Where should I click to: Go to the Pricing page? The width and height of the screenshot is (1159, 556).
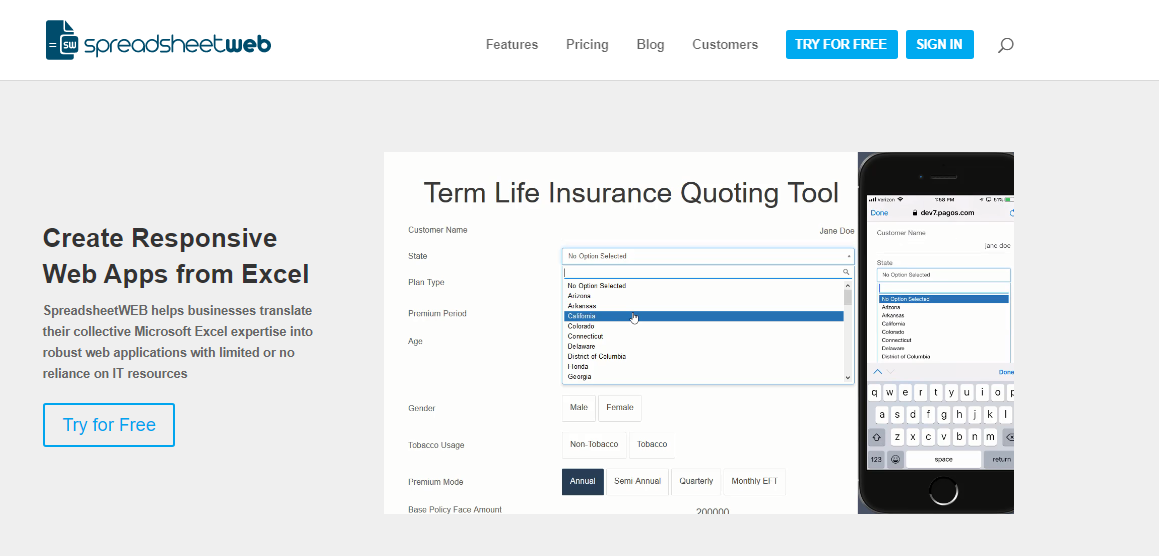pyautogui.click(x=587, y=45)
